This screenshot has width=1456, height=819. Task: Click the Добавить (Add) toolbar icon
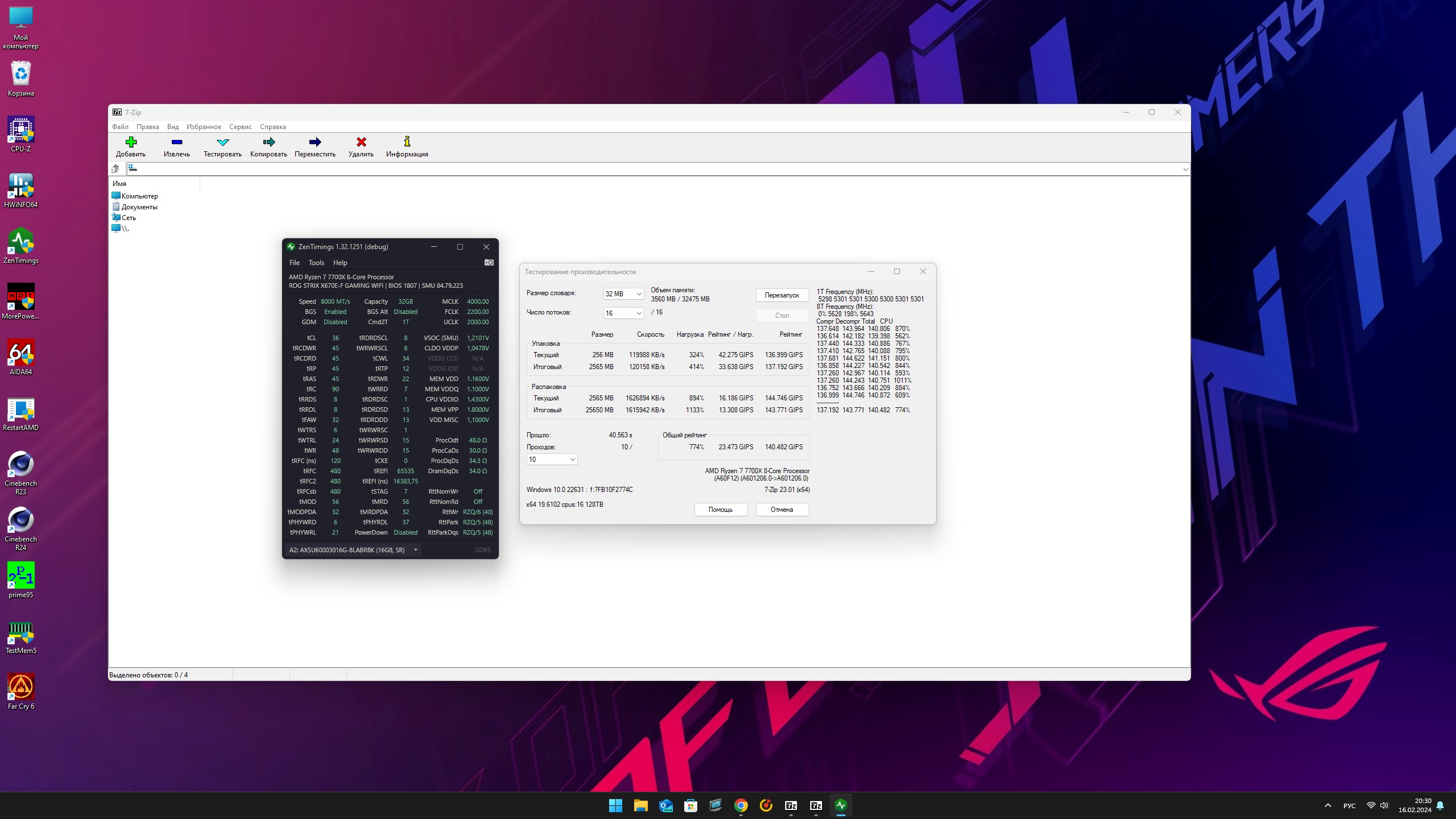pos(131,142)
